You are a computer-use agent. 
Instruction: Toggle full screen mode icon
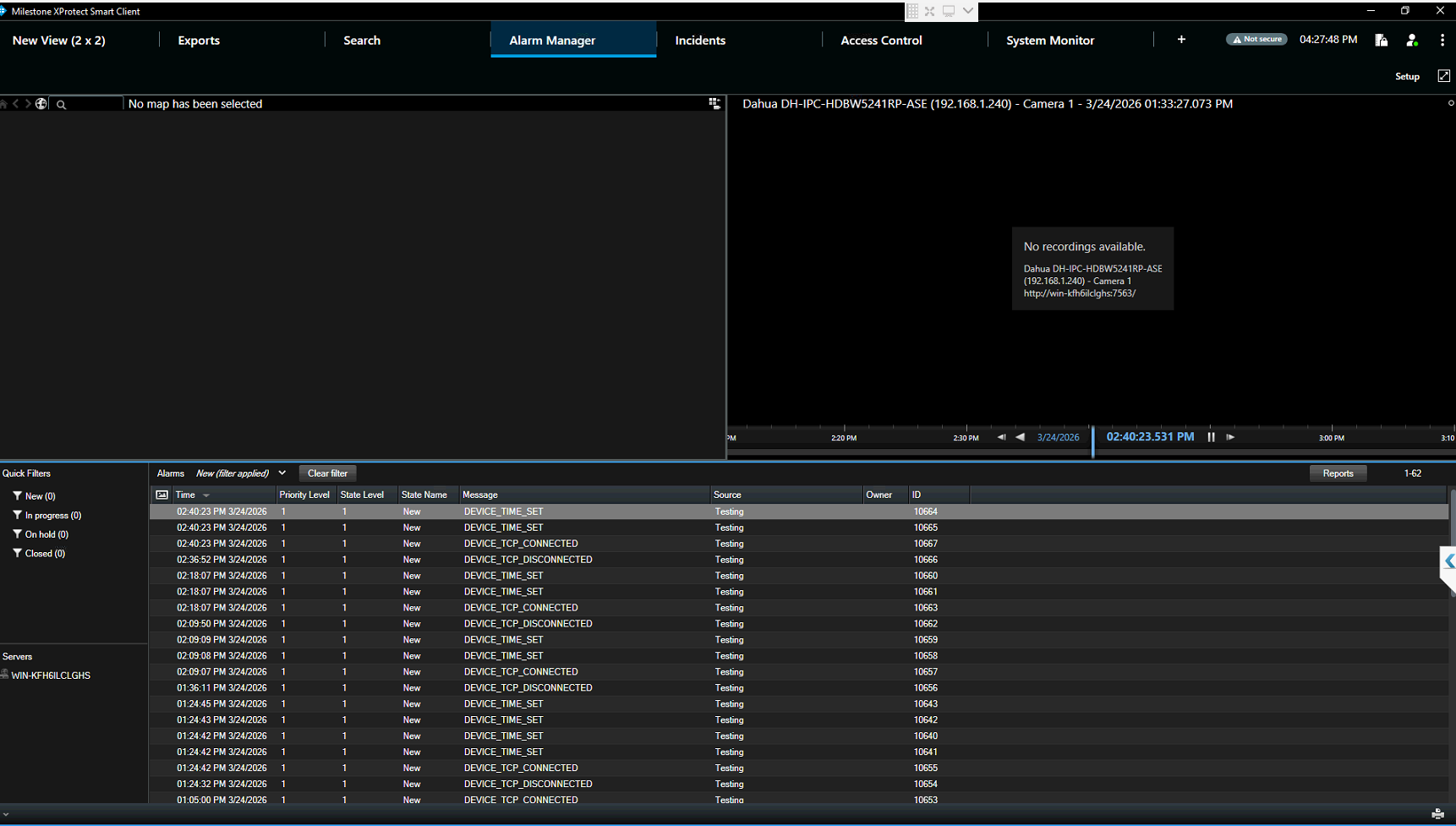point(1443,76)
